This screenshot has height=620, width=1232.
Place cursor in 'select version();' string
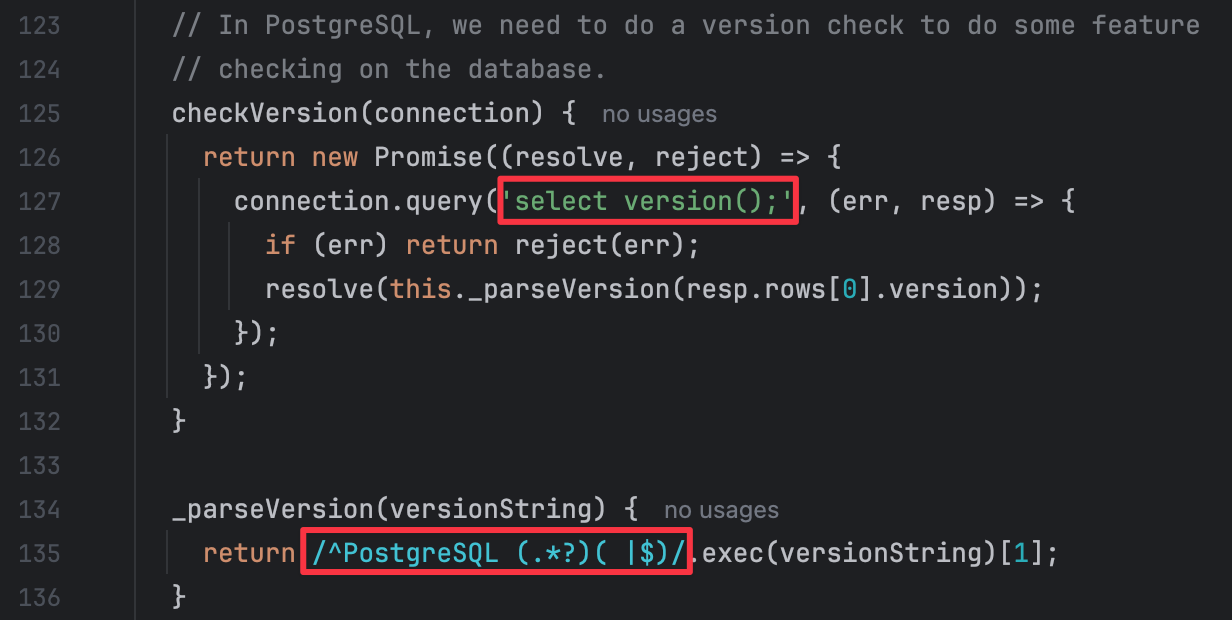[x=648, y=201]
